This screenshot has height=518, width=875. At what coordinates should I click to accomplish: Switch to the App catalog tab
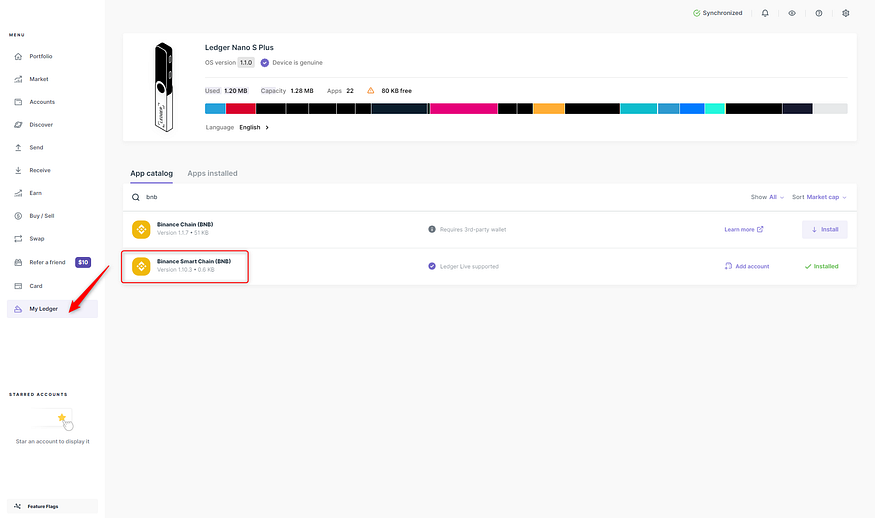pyautogui.click(x=152, y=174)
